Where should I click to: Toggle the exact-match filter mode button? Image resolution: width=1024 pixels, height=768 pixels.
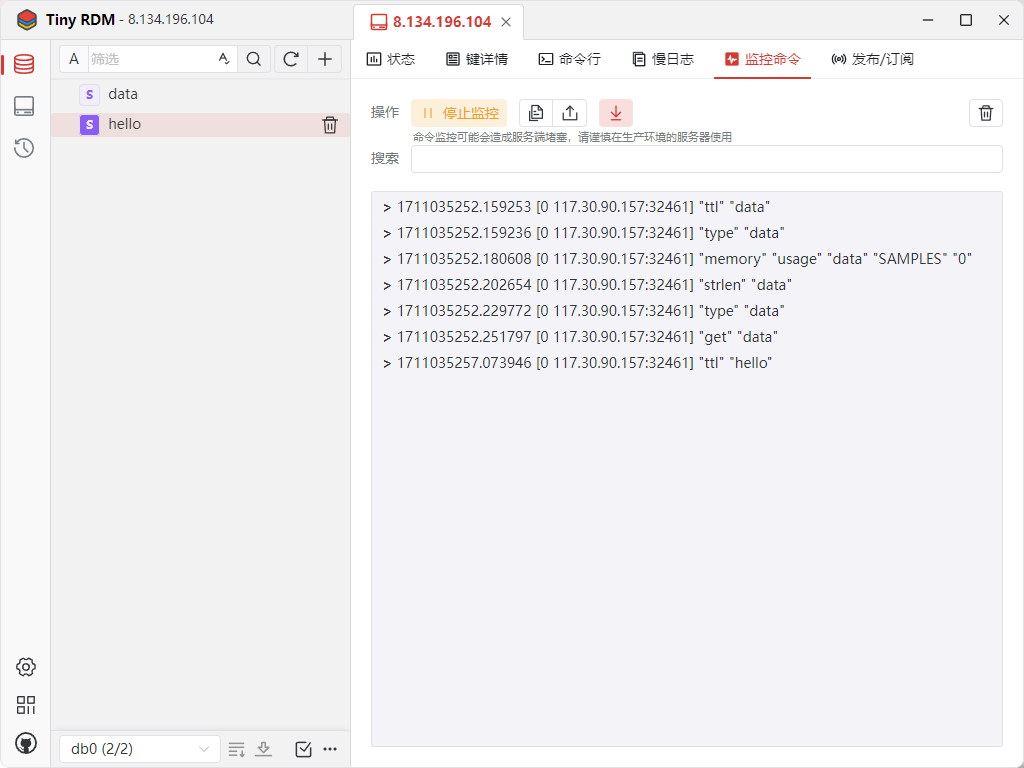[73, 59]
